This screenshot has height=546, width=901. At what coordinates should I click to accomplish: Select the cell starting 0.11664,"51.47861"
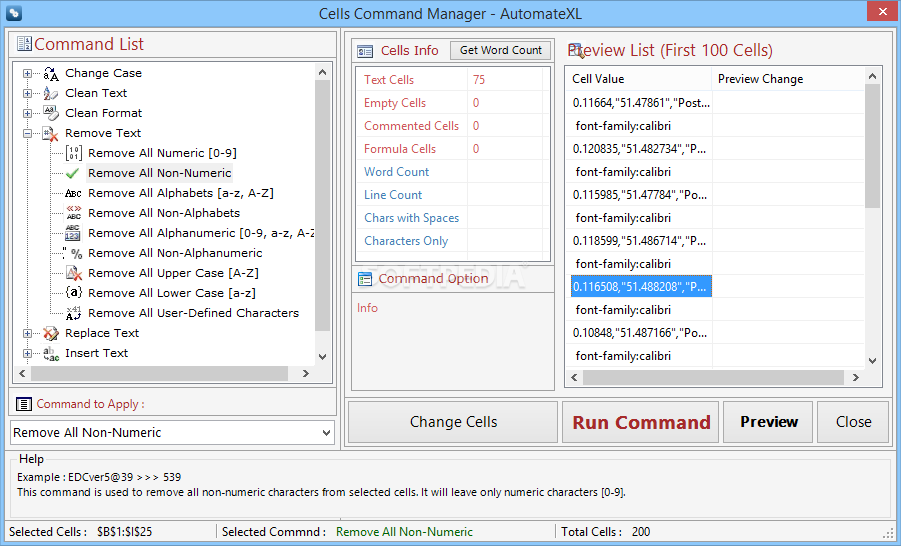click(641, 103)
